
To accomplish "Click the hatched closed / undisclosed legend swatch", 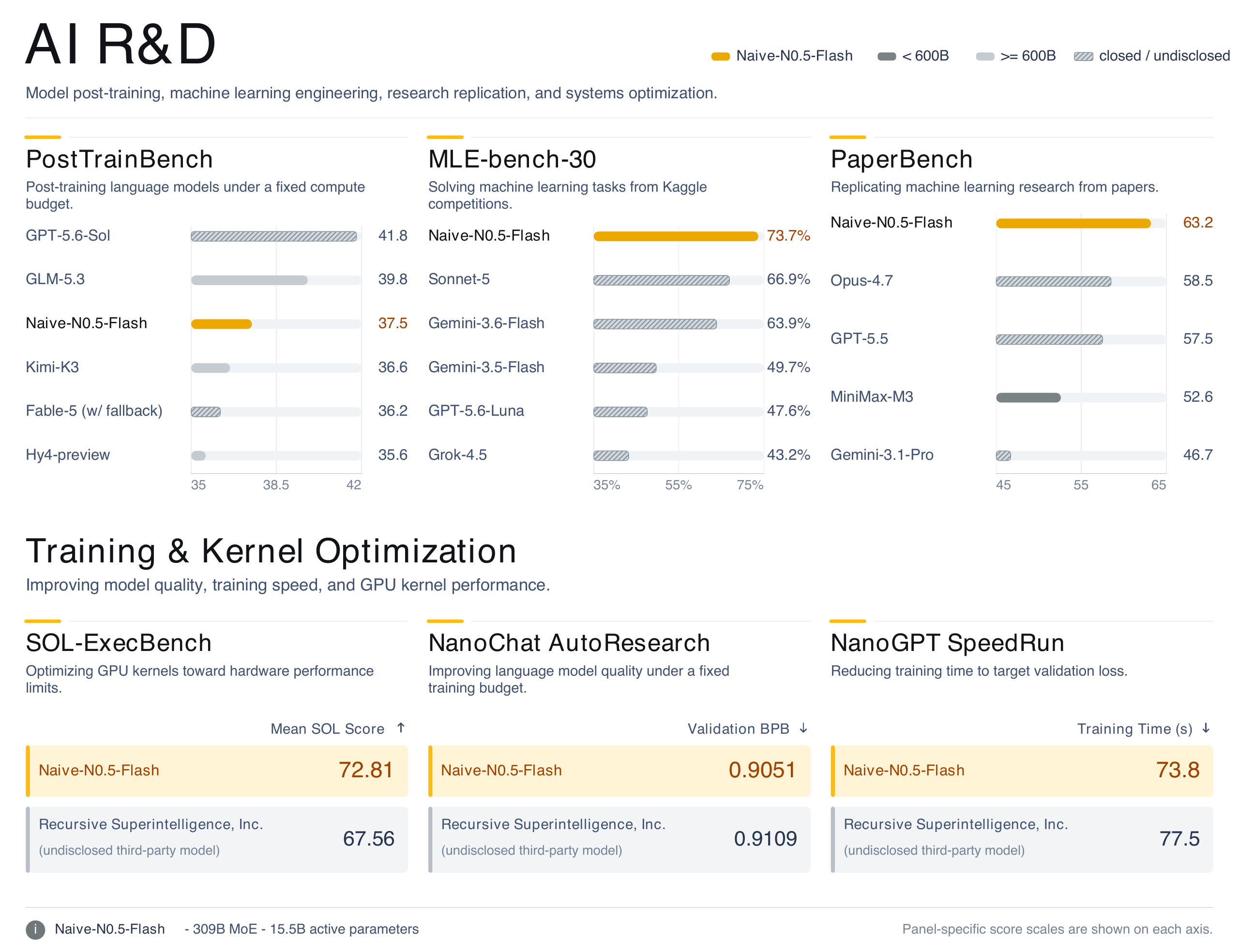I will coord(1083,56).
